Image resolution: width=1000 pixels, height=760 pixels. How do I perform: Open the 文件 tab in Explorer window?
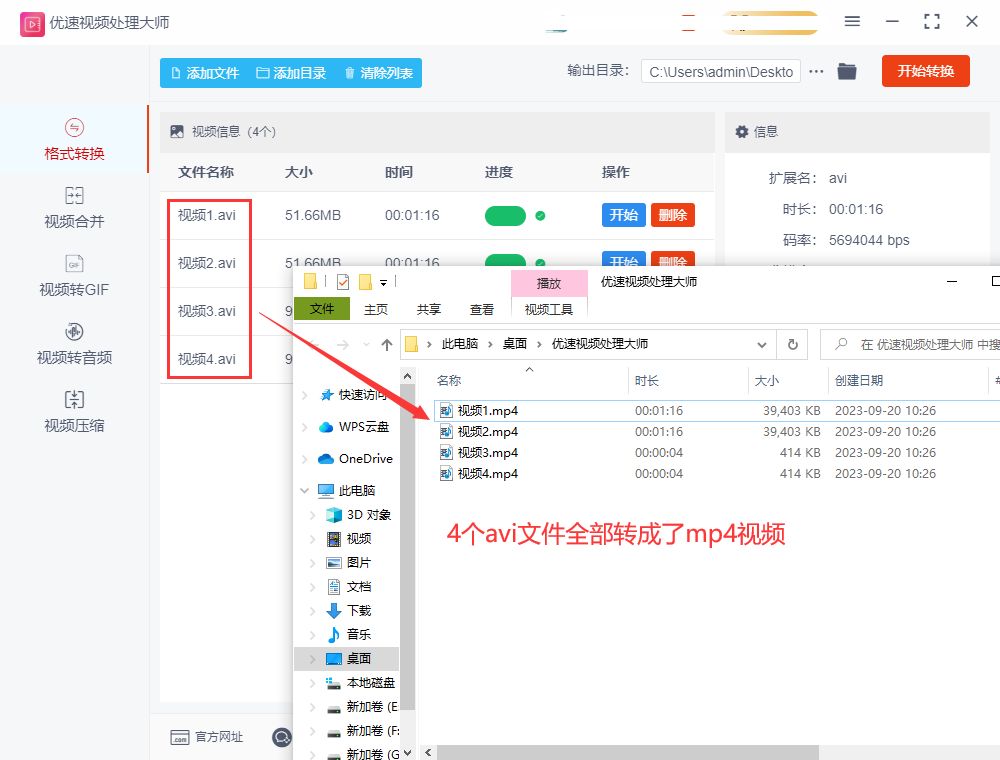click(x=321, y=309)
